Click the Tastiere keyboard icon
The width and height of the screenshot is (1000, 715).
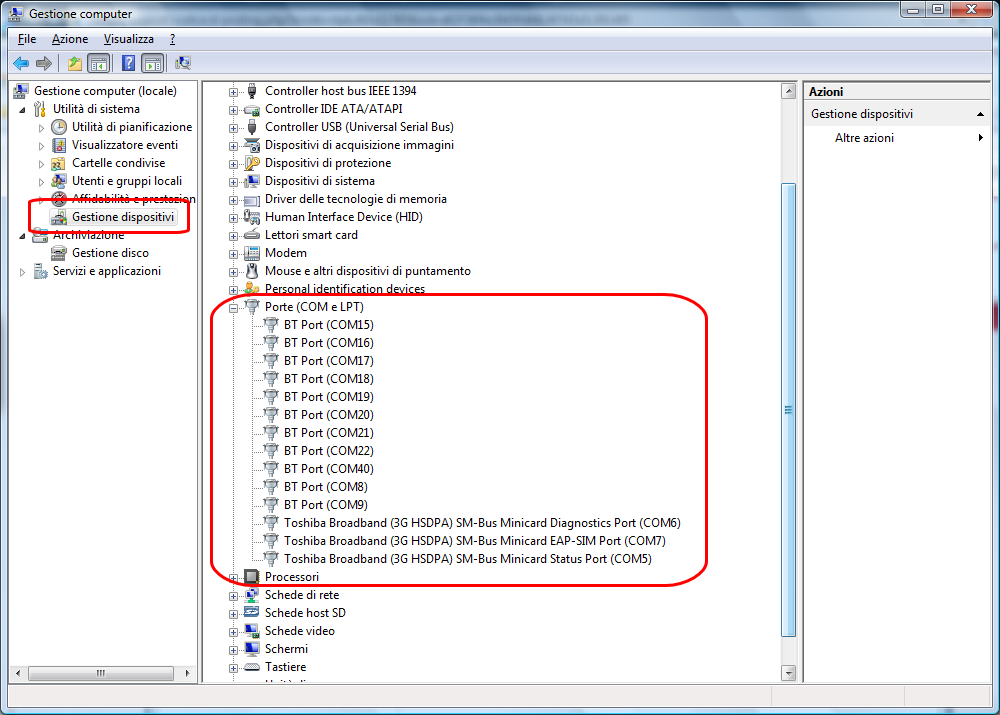pyautogui.click(x=252, y=667)
